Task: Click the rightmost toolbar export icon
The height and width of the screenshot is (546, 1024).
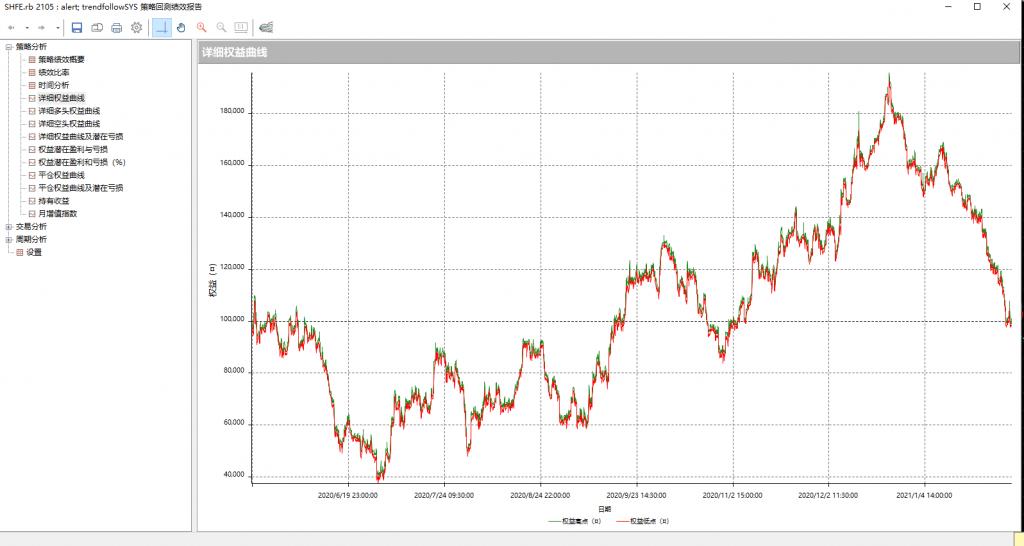Action: [x=266, y=27]
